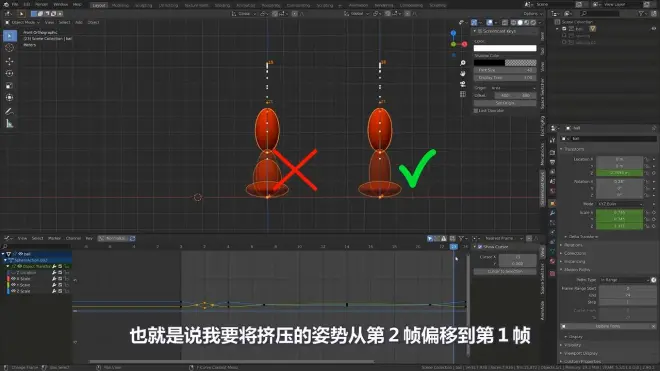Click the Update Paths button

(x=607, y=326)
